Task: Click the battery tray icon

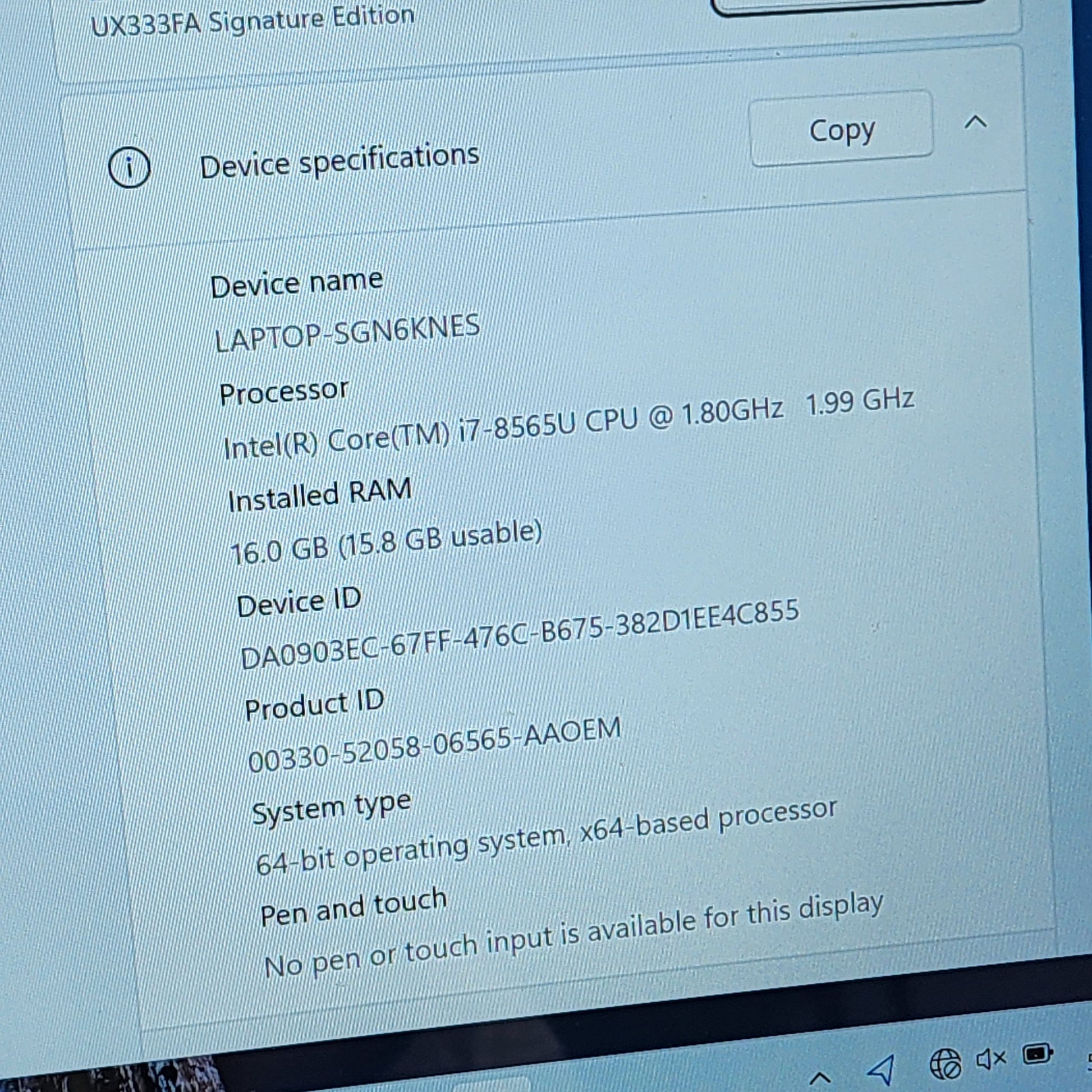Action: pos(1038,1054)
